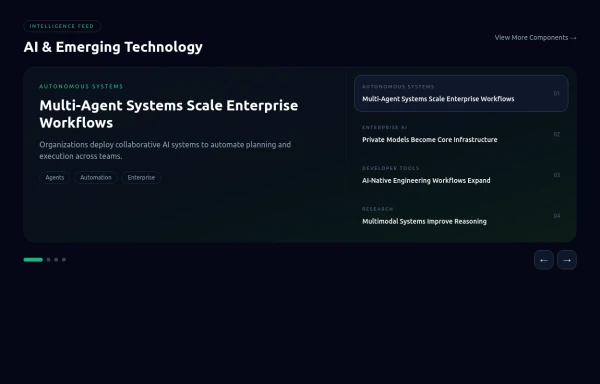Click the Enterprise tag chip
The image size is (600, 384).
tap(141, 177)
